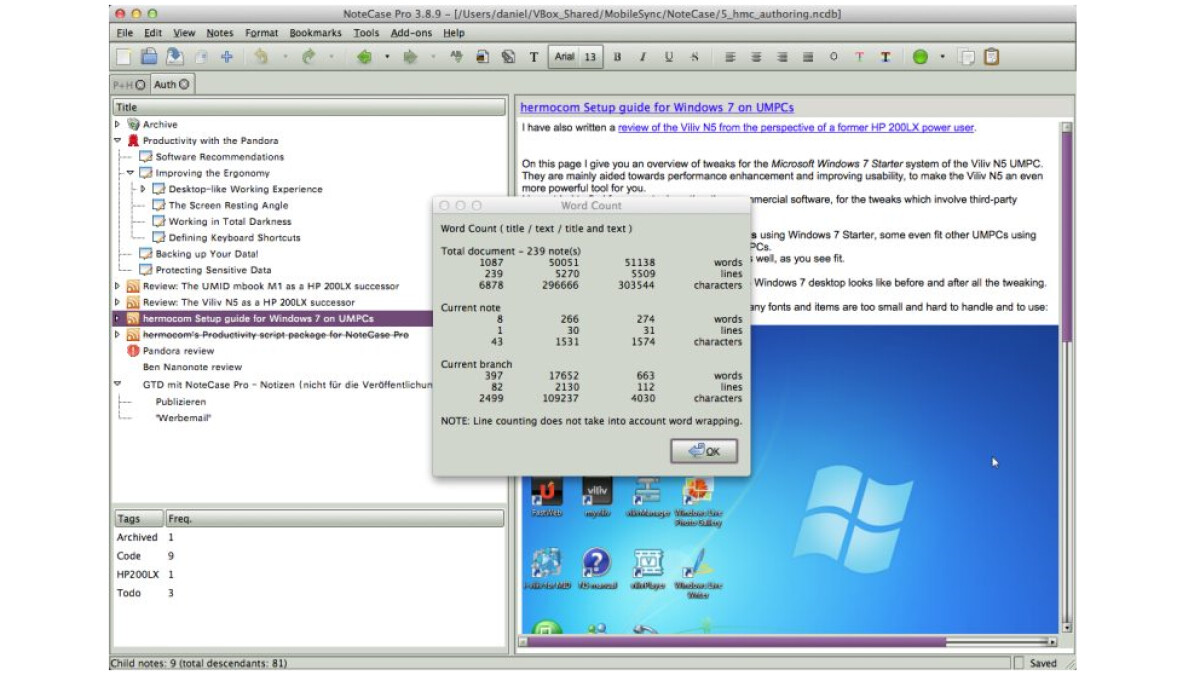Screen dimensions: 1200x675
Task: Click the blue plus Insert Node icon
Action: [227, 57]
